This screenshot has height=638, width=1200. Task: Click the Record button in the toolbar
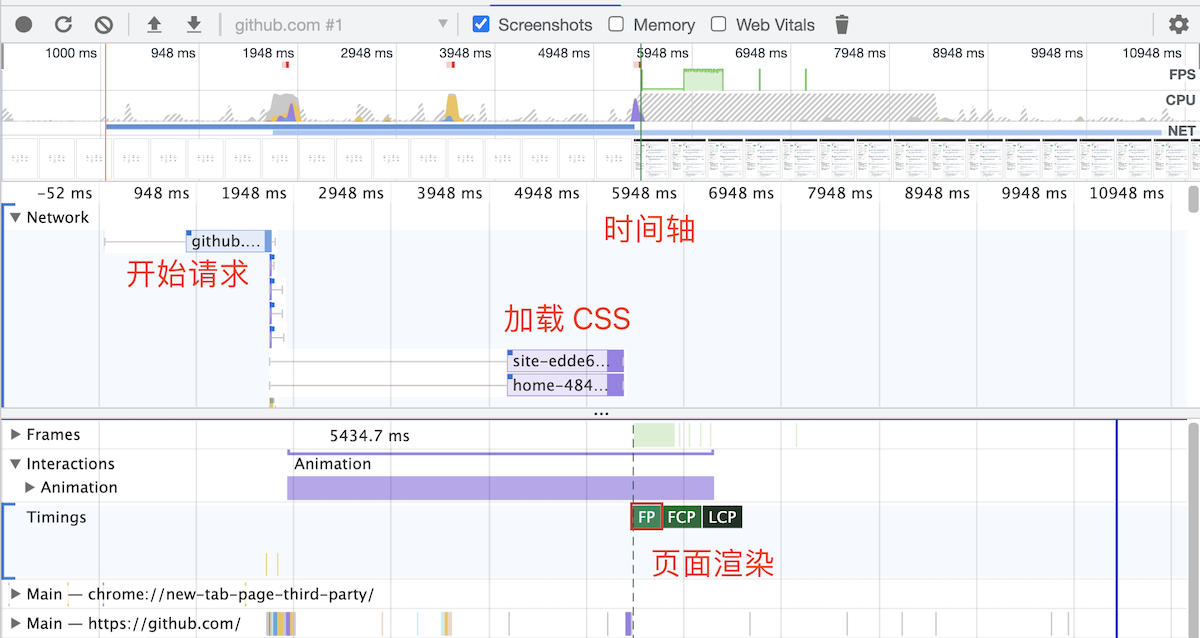(x=24, y=25)
